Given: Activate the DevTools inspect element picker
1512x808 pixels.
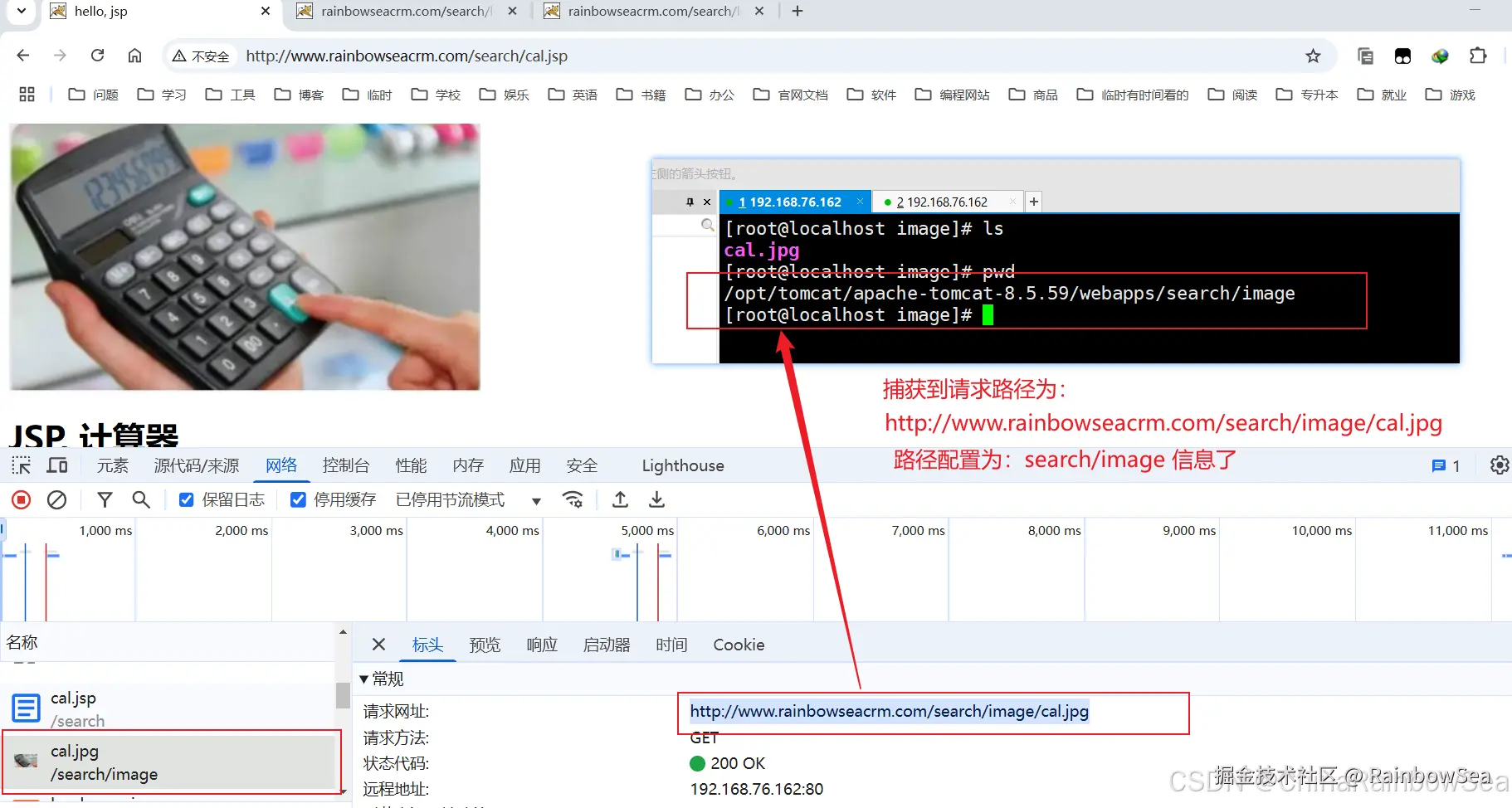Looking at the screenshot, I should (22, 465).
